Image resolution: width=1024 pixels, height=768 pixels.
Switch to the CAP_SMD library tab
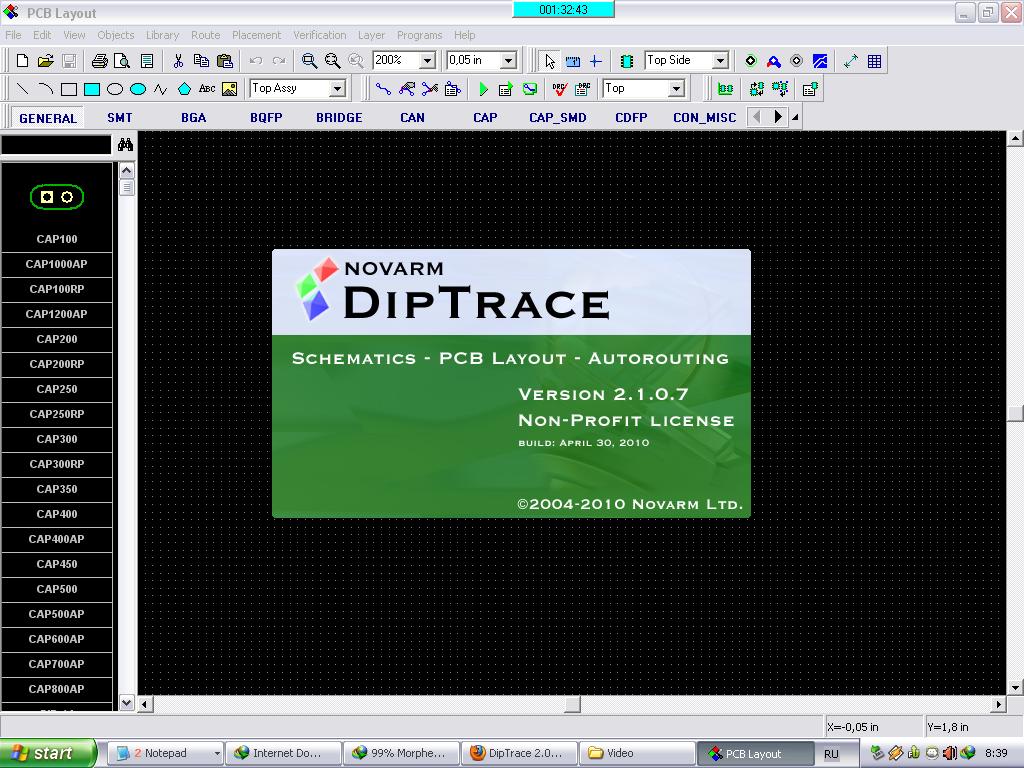tap(558, 118)
